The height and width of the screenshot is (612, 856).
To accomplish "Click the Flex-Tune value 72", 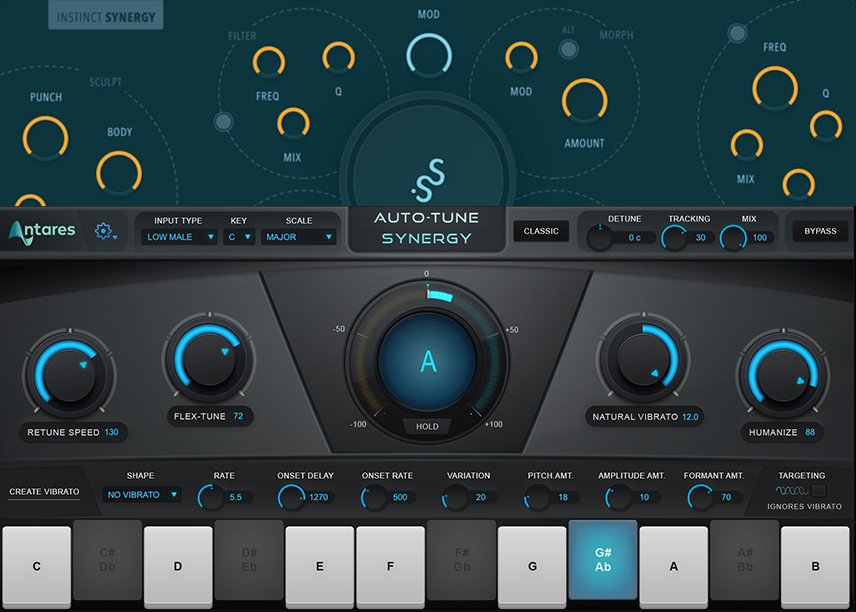I will (238, 416).
